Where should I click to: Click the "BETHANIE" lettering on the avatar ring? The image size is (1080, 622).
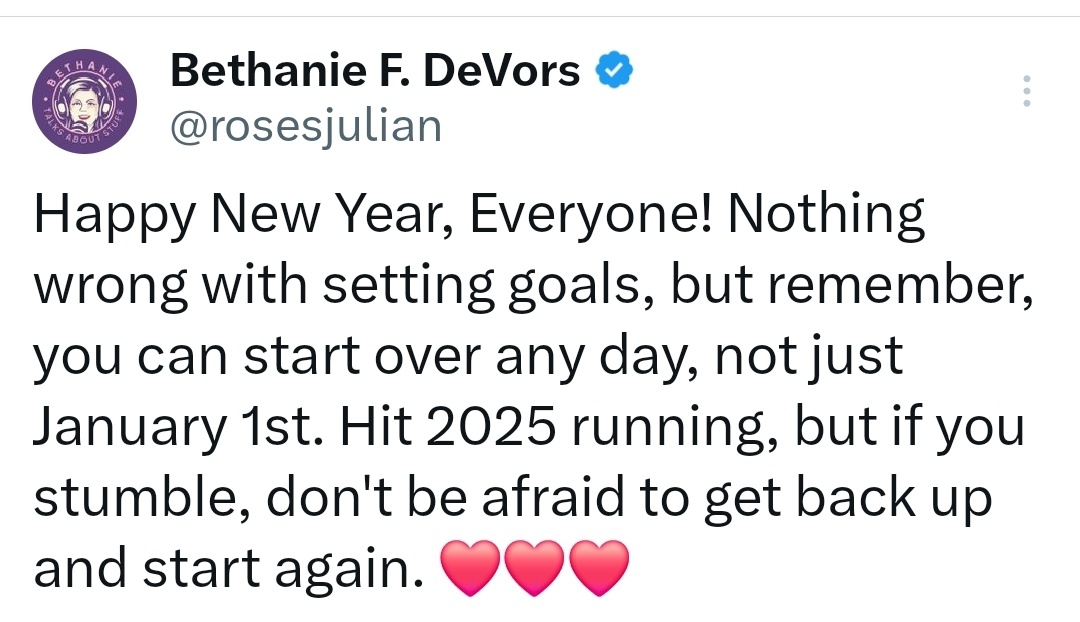pyautogui.click(x=84, y=72)
